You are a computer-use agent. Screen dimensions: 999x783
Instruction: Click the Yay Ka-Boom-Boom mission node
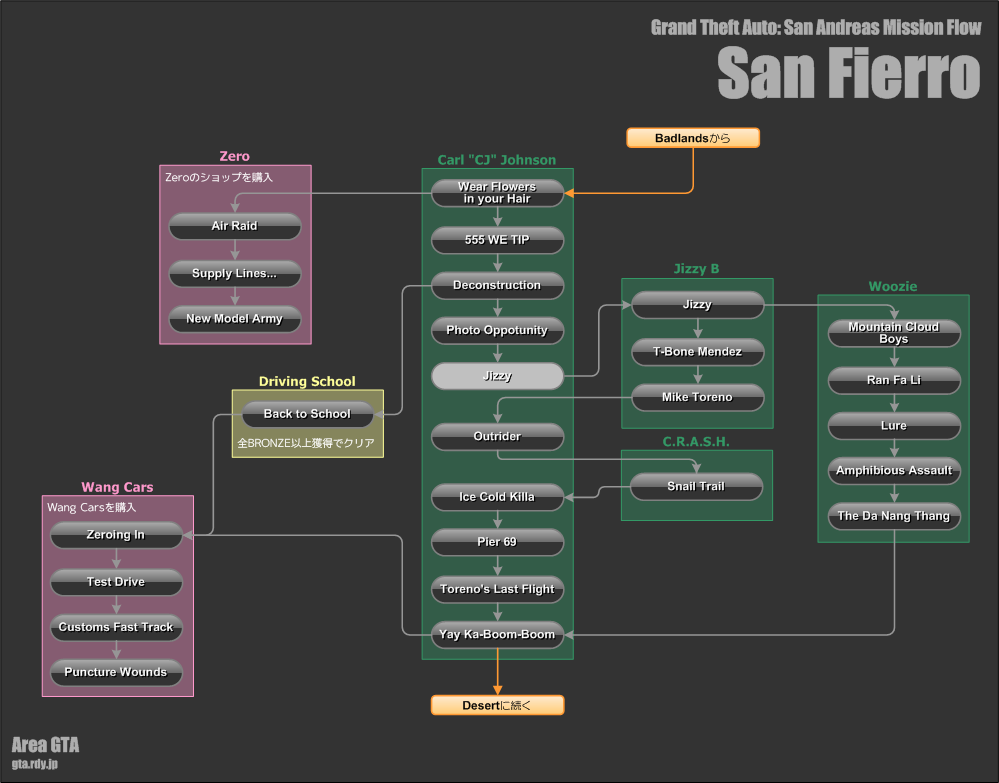click(497, 635)
